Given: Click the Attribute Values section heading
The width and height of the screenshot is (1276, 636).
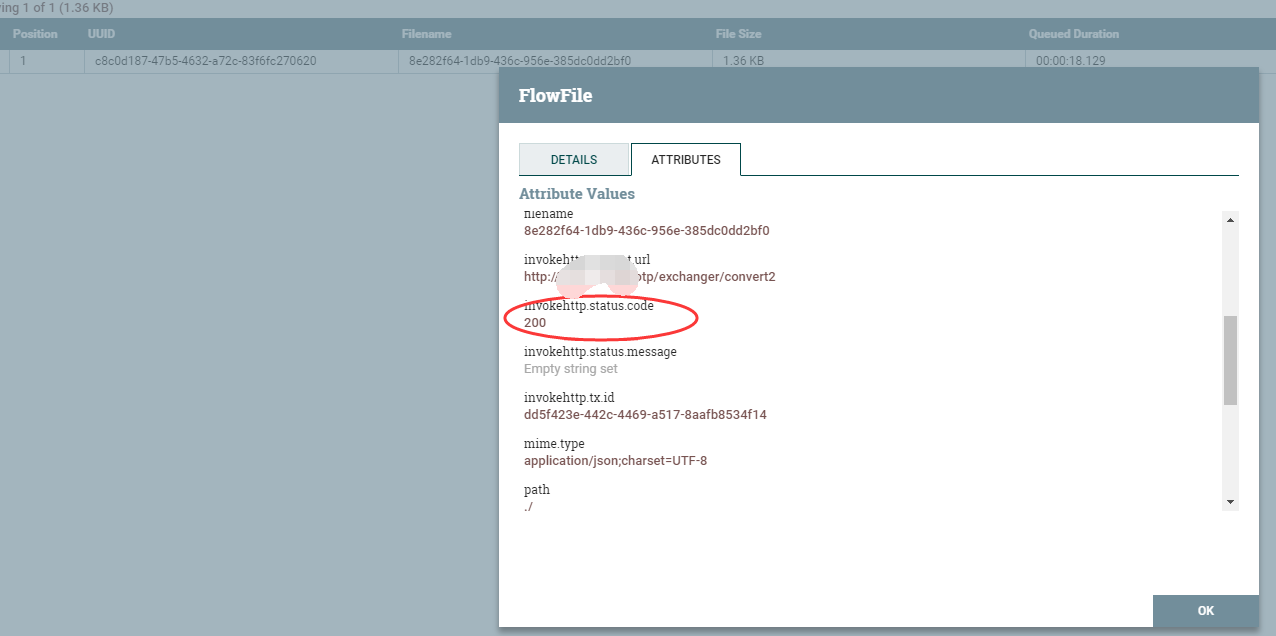Looking at the screenshot, I should (x=576, y=193).
